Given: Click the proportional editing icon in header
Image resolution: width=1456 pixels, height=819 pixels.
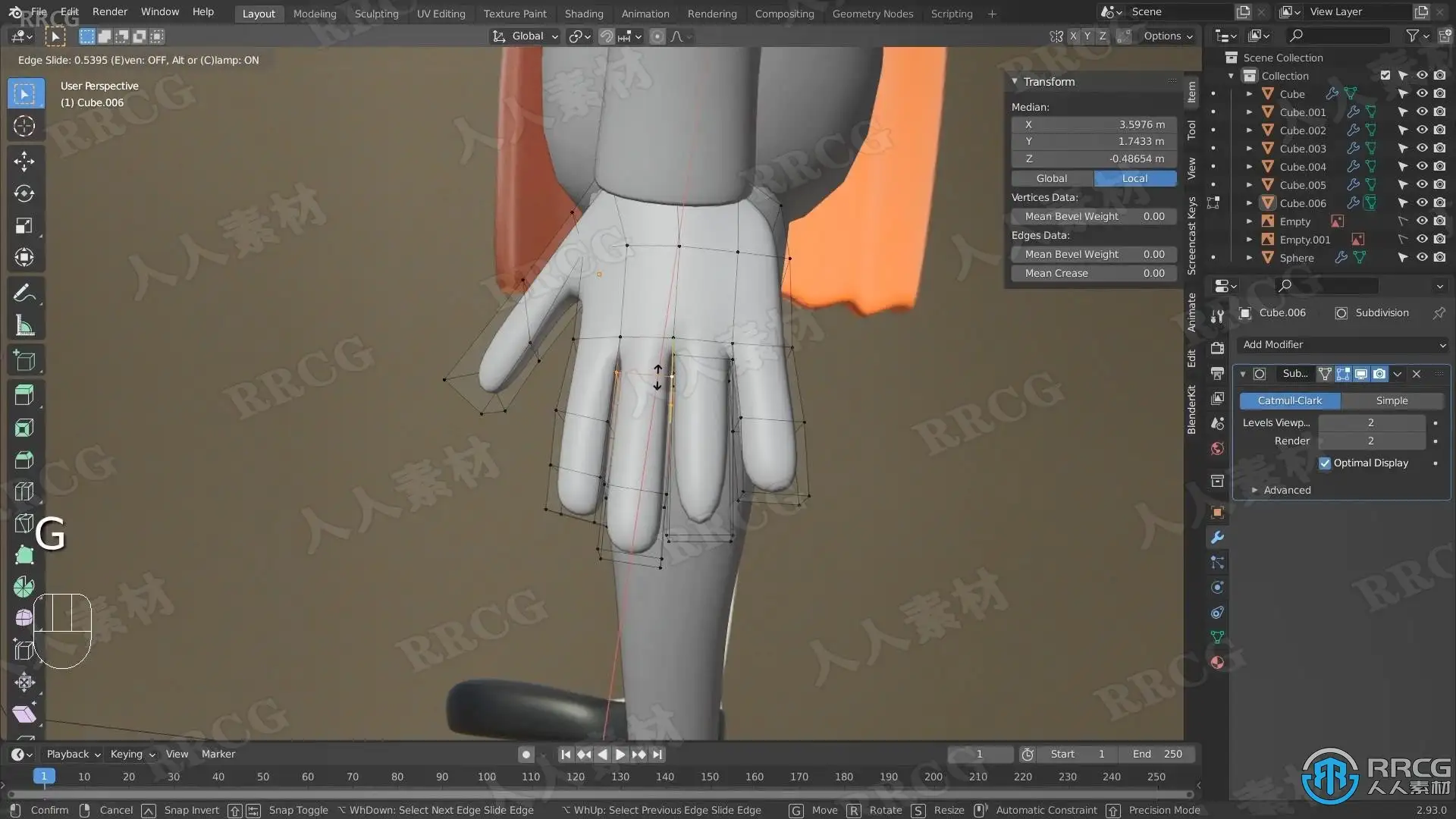Looking at the screenshot, I should (657, 36).
